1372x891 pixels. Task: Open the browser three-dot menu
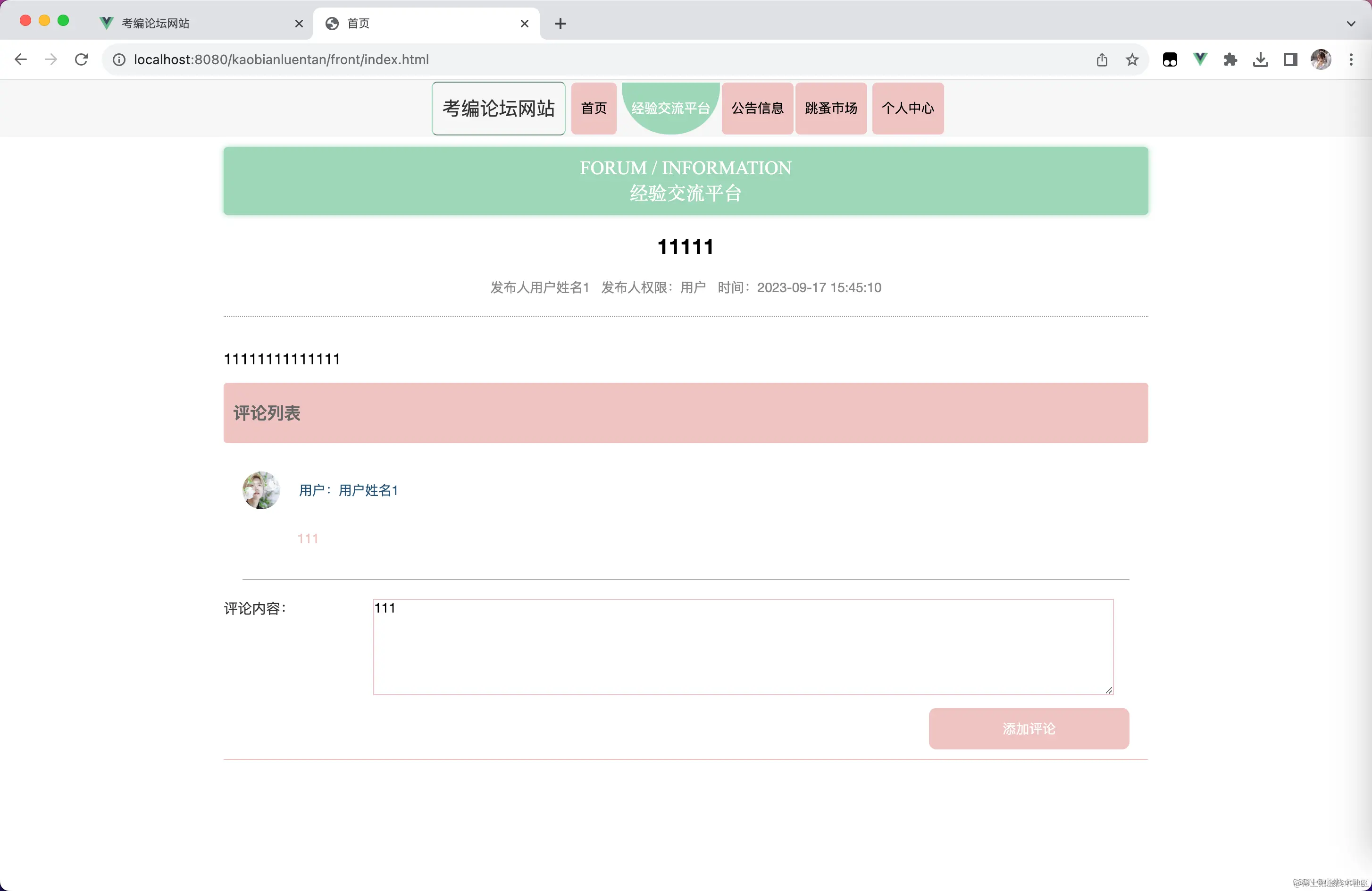[1351, 59]
